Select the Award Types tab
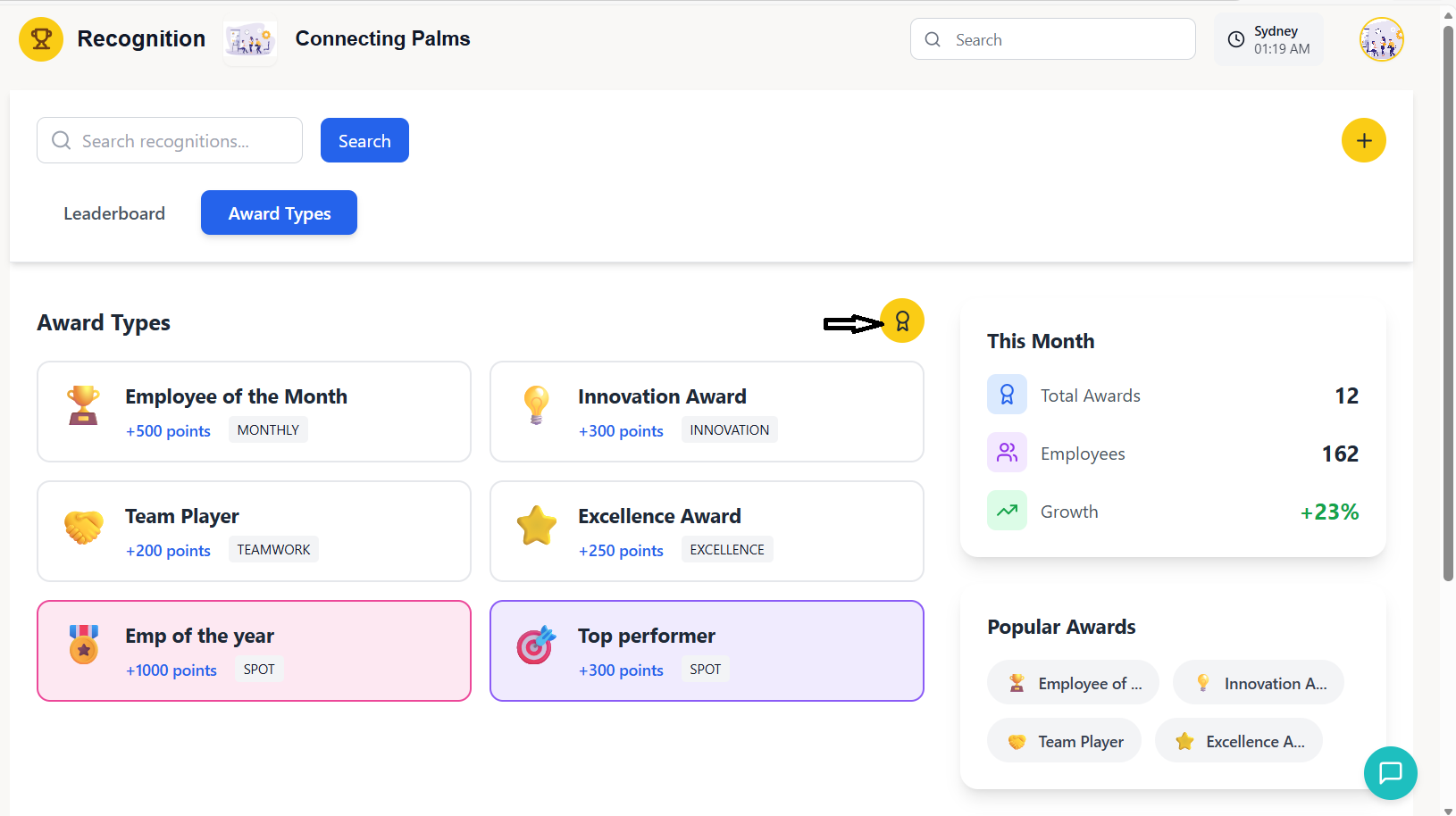Image resolution: width=1456 pixels, height=816 pixels. coord(279,213)
